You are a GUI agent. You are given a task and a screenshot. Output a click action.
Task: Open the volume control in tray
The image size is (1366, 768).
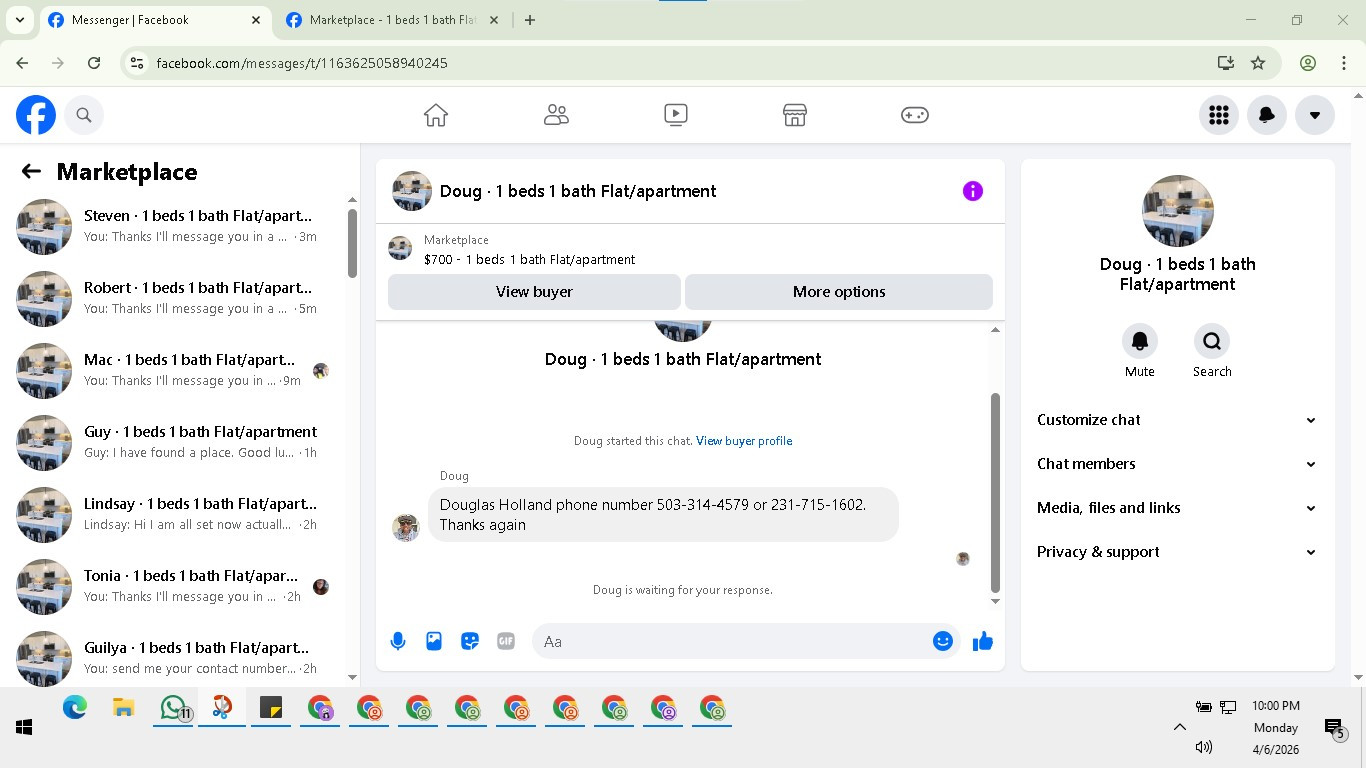point(1204,747)
